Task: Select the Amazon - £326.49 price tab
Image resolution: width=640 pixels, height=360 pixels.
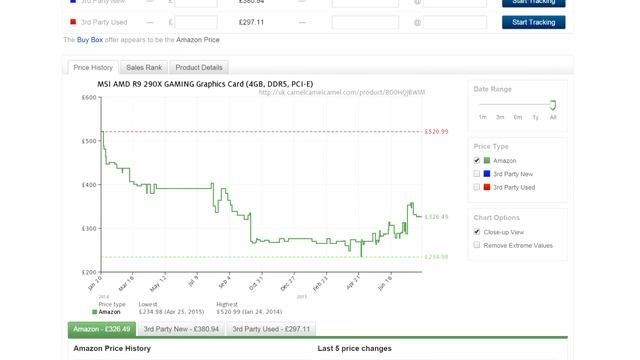Action: [x=102, y=329]
